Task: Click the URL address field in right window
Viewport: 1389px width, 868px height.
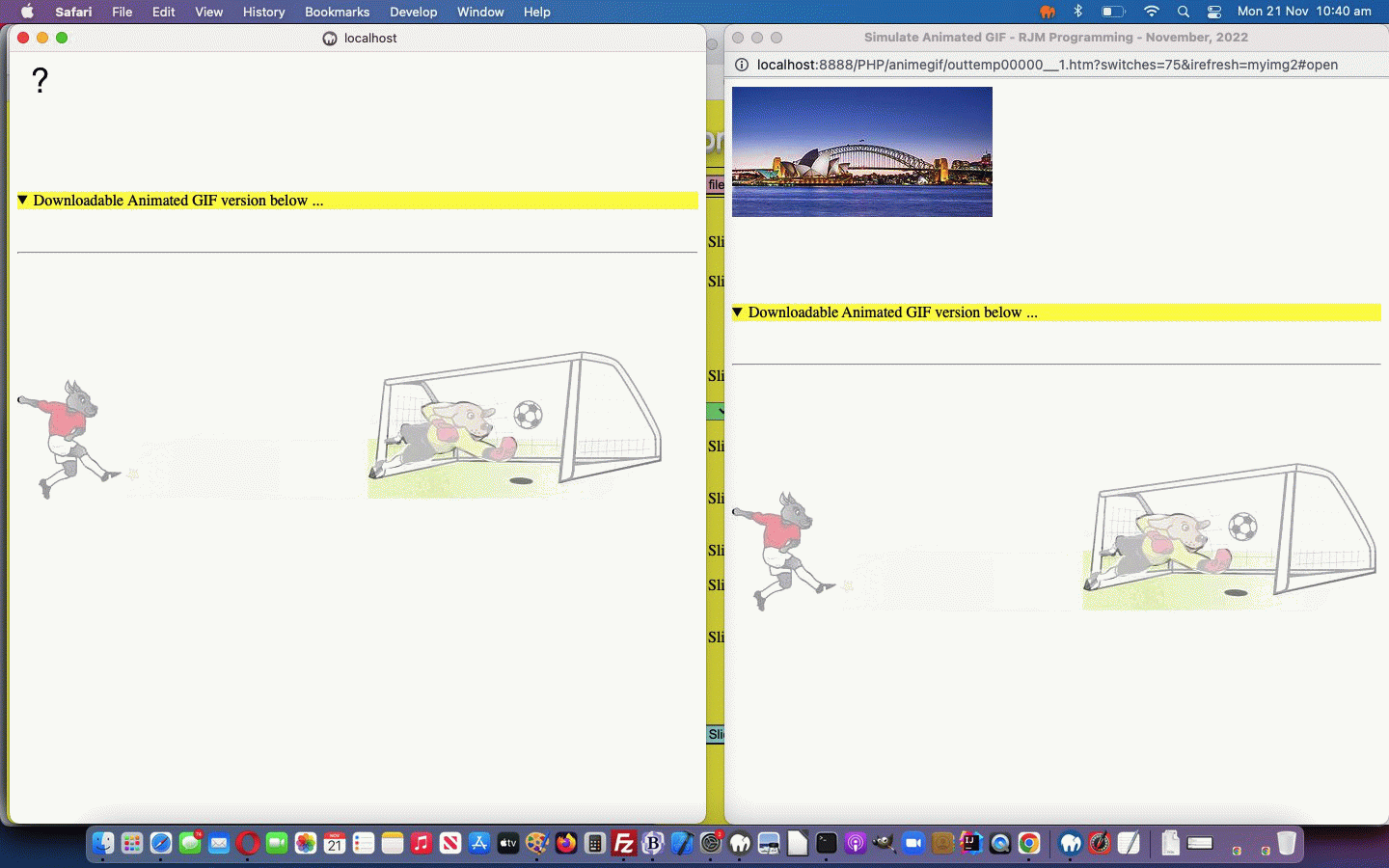Action: (x=1047, y=65)
